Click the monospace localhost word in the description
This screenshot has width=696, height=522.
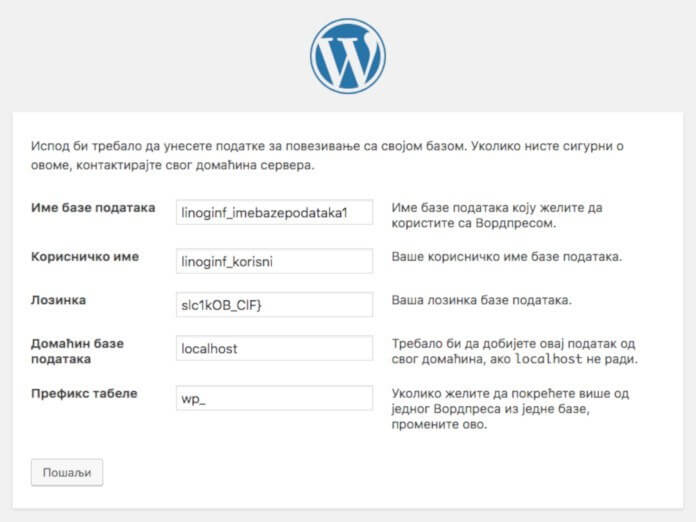tap(547, 360)
